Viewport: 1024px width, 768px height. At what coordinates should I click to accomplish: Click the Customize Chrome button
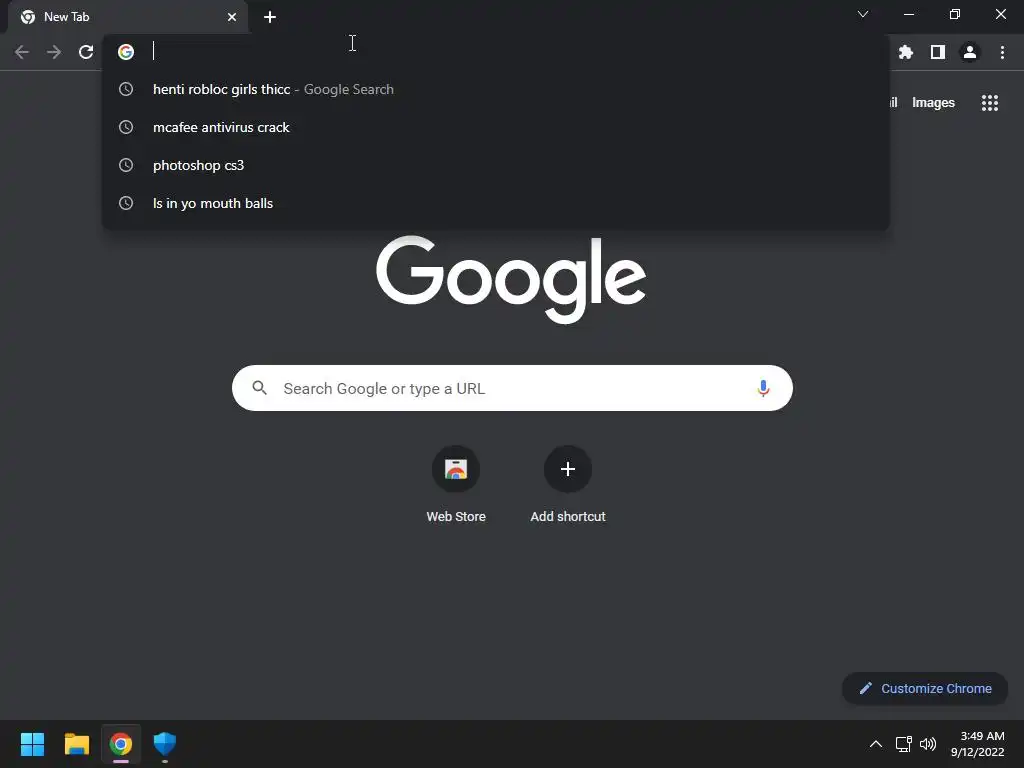point(925,688)
